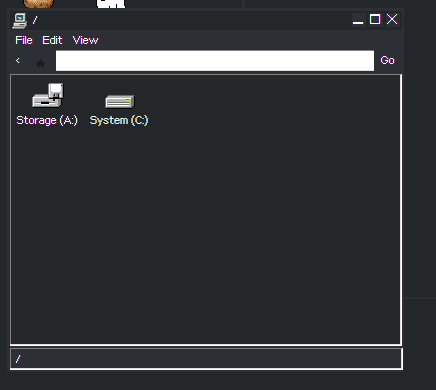Maximize the file explorer window

point(375,19)
